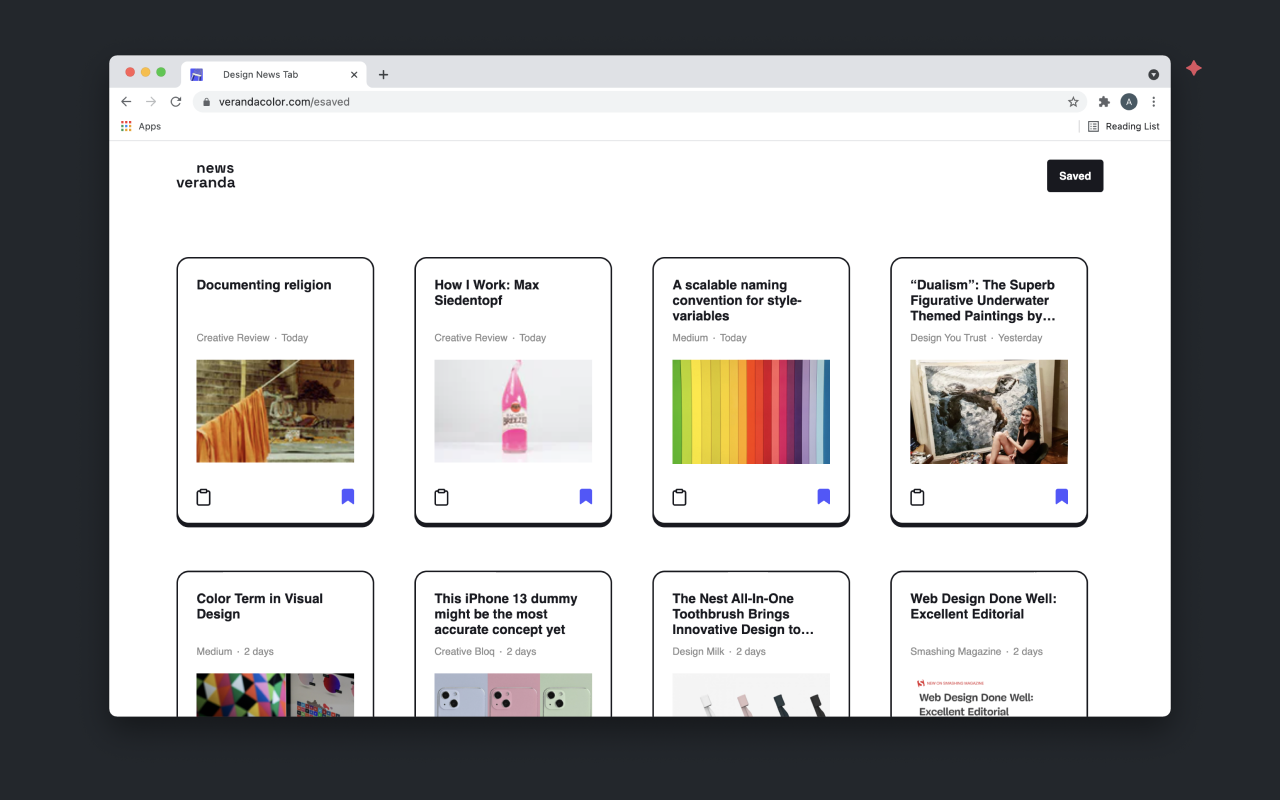Open the Chrome three-dot menu
The height and width of the screenshot is (800, 1280).
1154,101
